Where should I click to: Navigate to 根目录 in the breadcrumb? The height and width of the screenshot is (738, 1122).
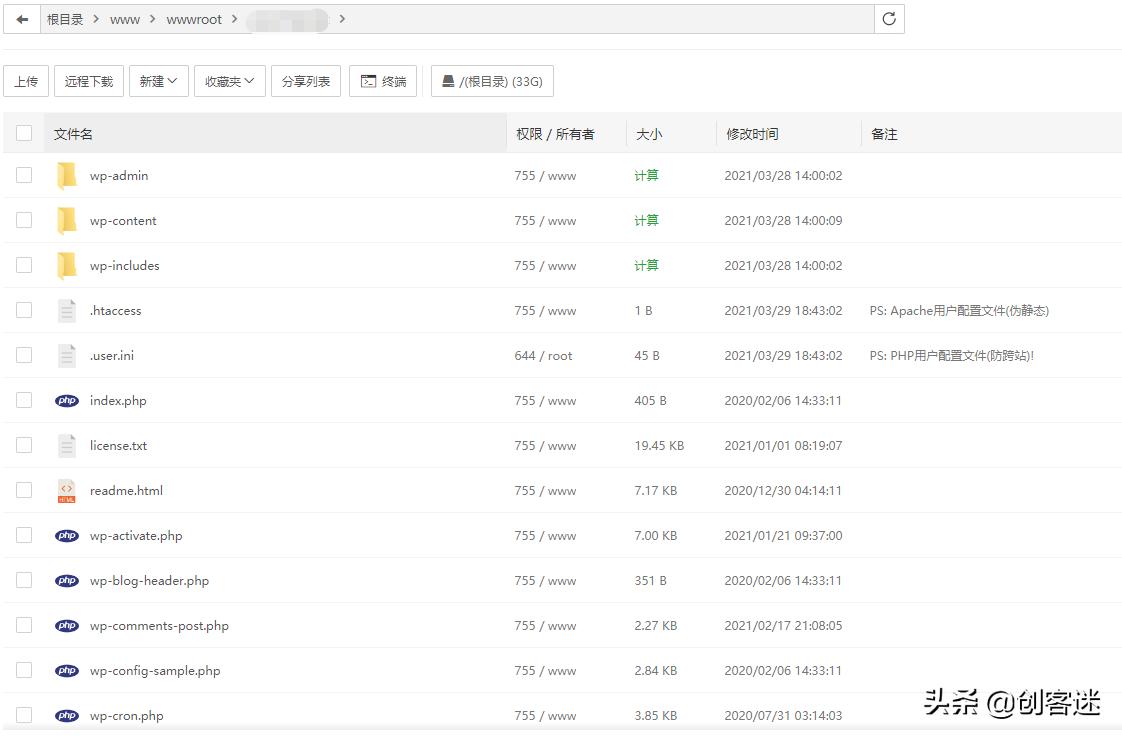click(65, 19)
